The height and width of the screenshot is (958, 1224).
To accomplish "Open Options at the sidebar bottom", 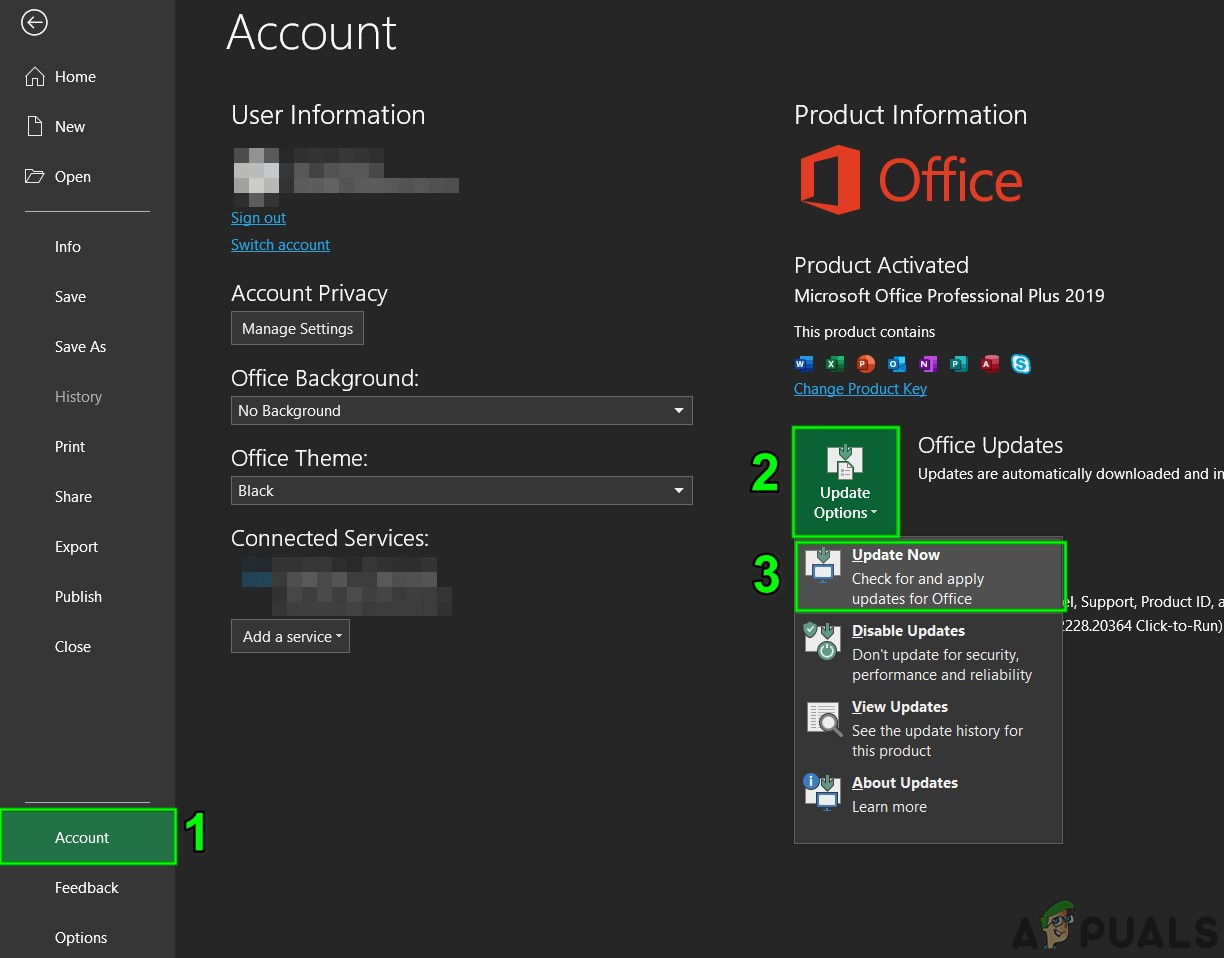I will pyautogui.click(x=81, y=938).
